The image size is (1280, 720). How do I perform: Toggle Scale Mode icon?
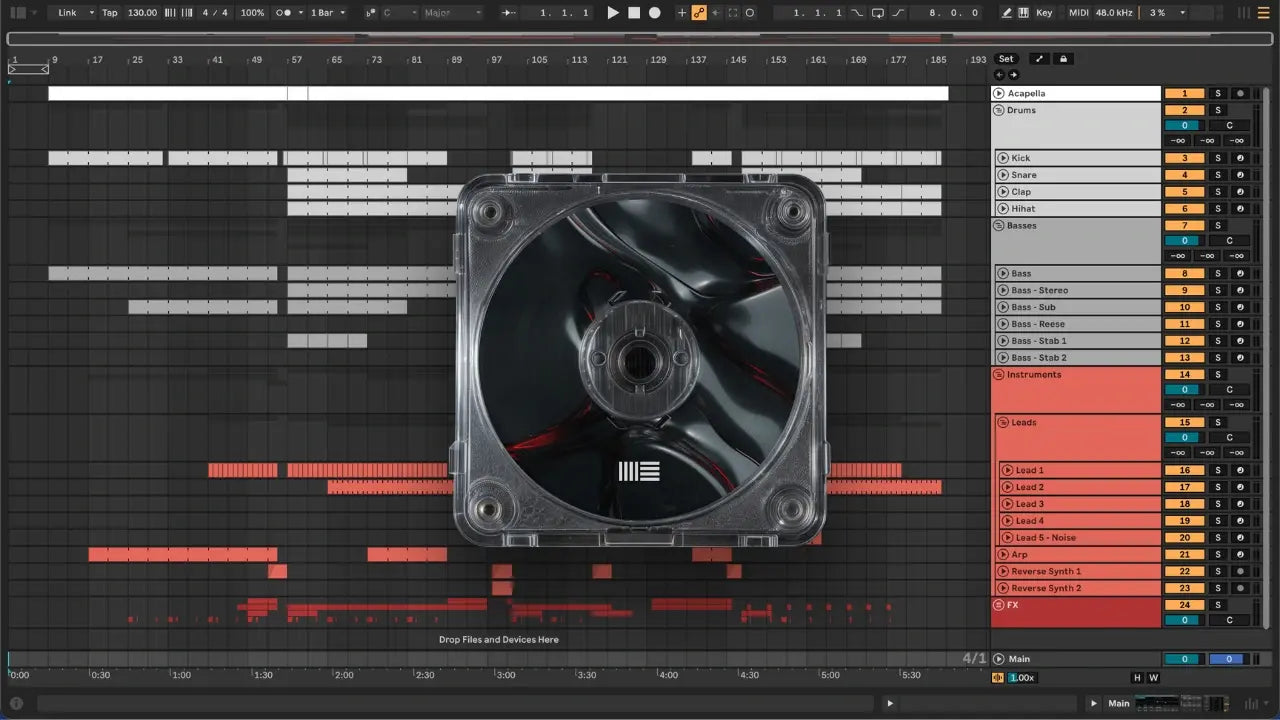(x=371, y=13)
